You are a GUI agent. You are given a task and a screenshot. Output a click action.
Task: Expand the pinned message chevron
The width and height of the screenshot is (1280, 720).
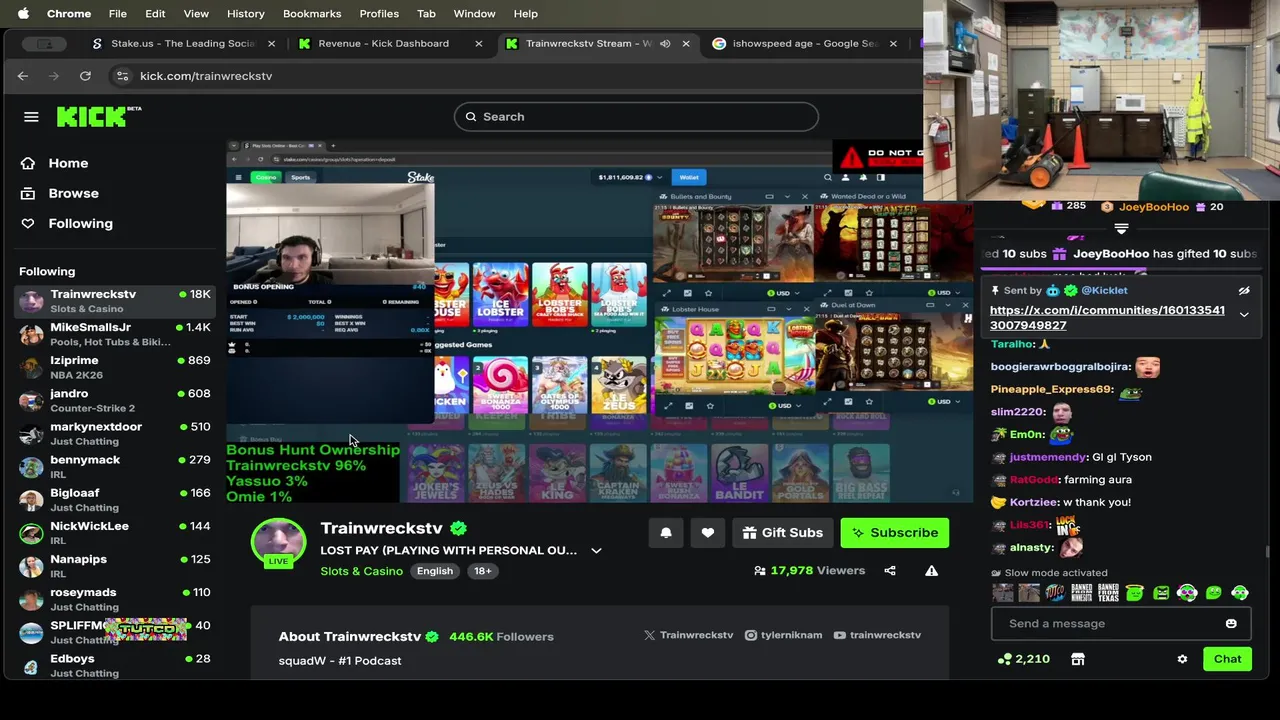tap(1244, 315)
